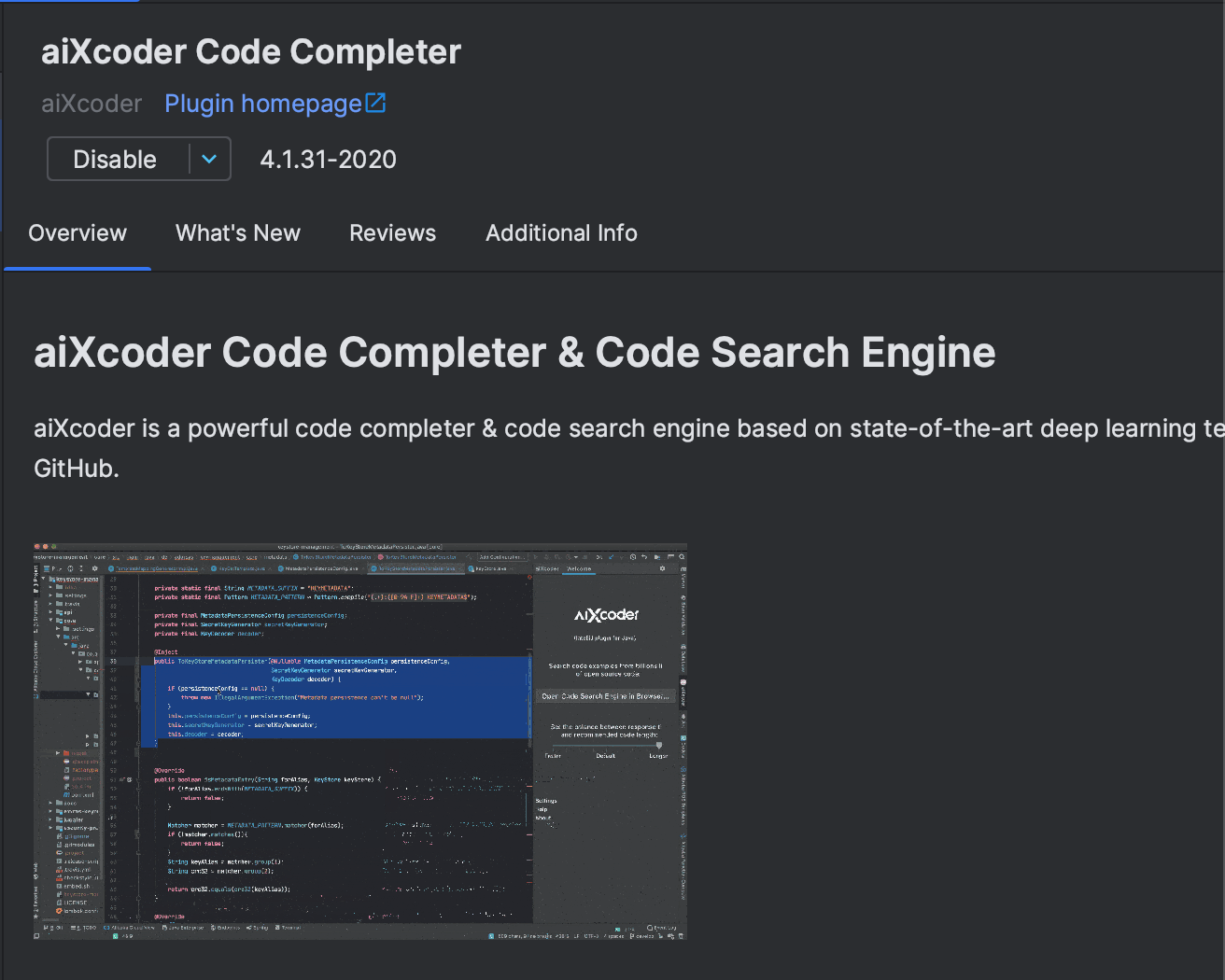This screenshot has height=980, width=1225.
Task: Open the Reviews tab
Action: click(x=392, y=233)
